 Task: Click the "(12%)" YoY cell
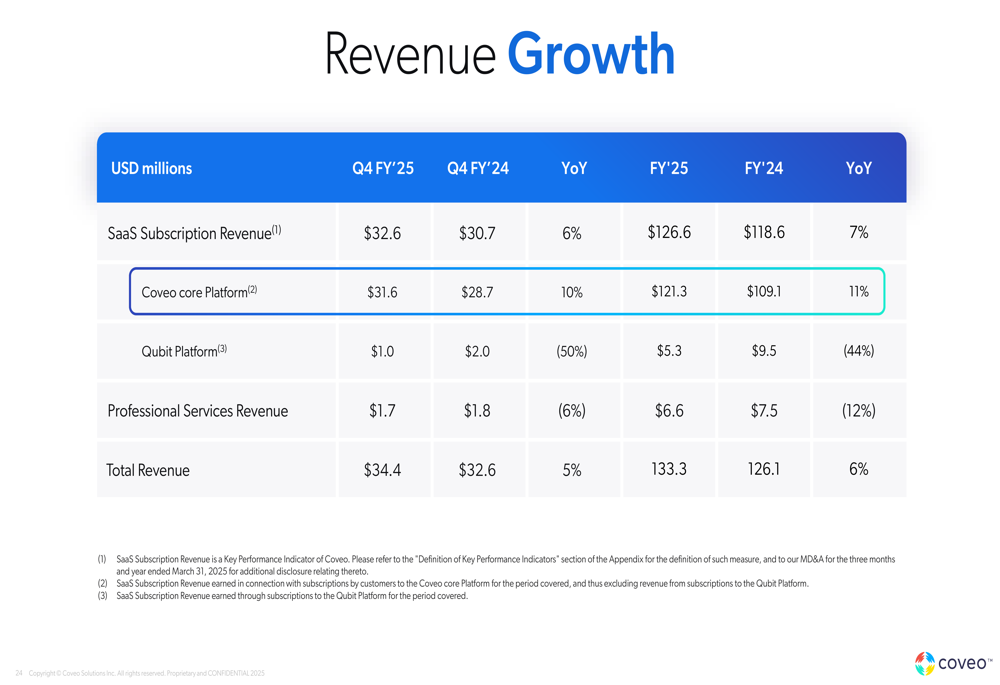tap(858, 411)
